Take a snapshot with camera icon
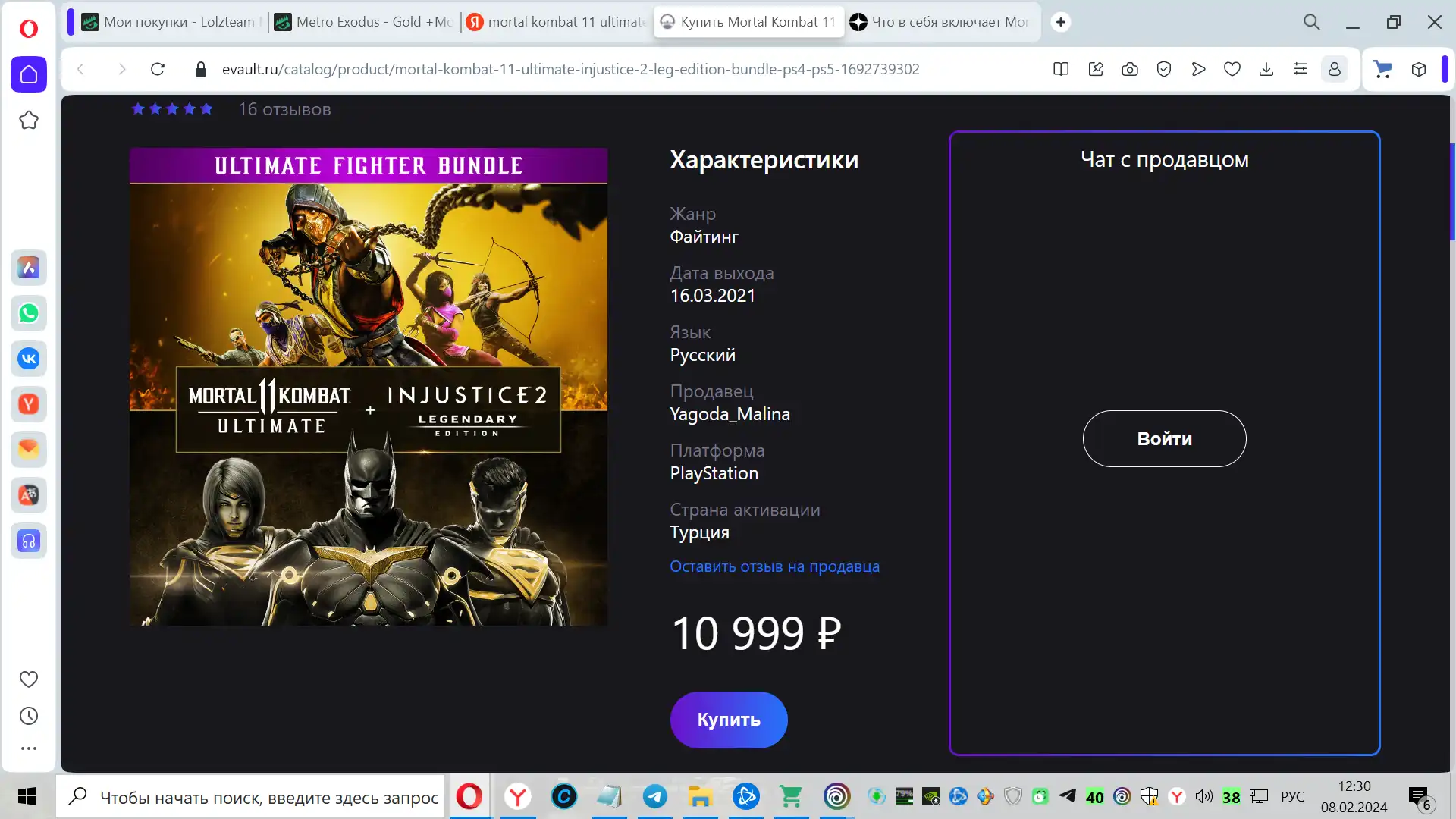1456x819 pixels. (1130, 69)
